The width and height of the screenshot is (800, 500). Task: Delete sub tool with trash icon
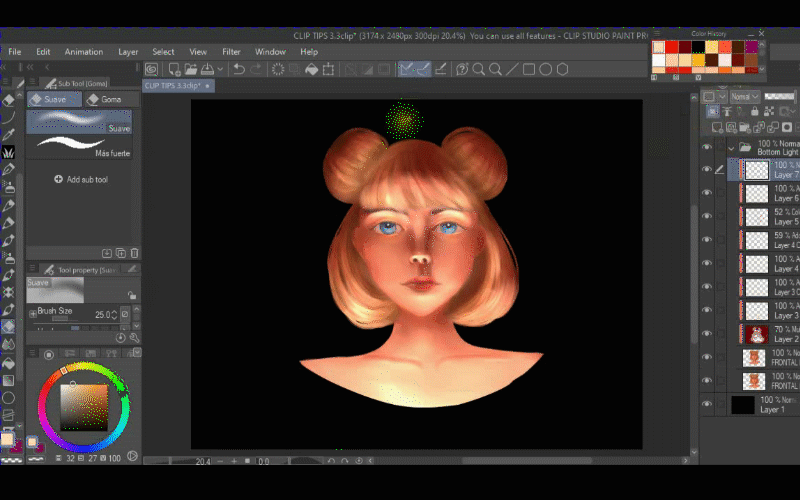coord(134,253)
